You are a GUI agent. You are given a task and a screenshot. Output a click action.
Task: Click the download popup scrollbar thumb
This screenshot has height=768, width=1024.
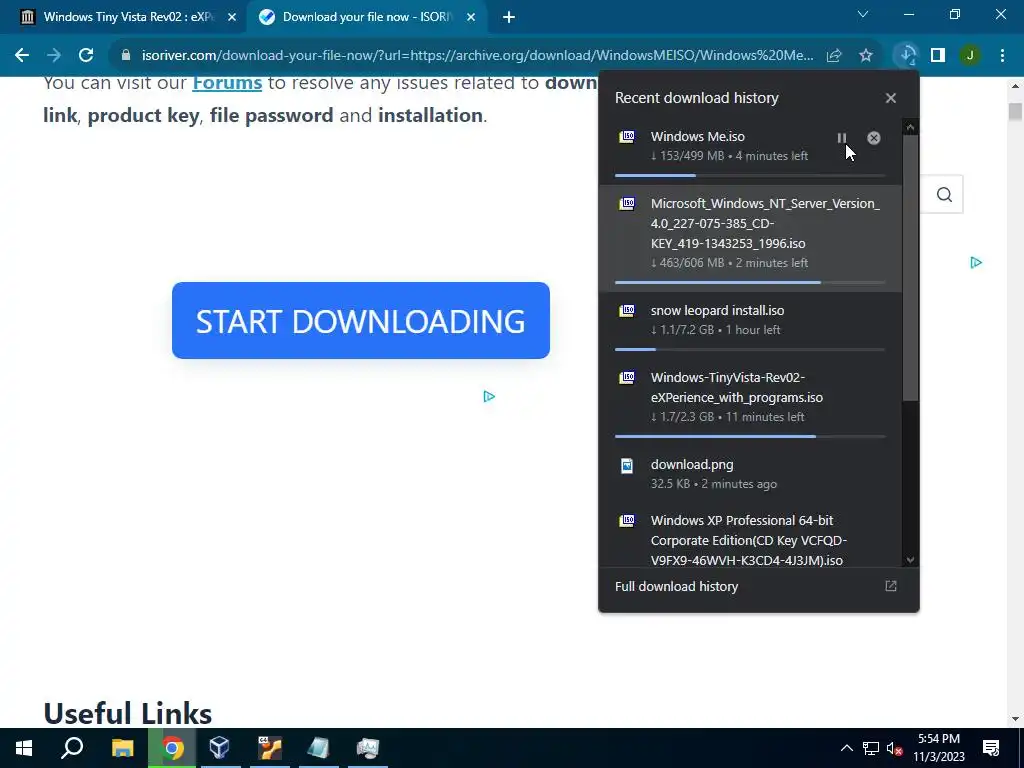910,268
